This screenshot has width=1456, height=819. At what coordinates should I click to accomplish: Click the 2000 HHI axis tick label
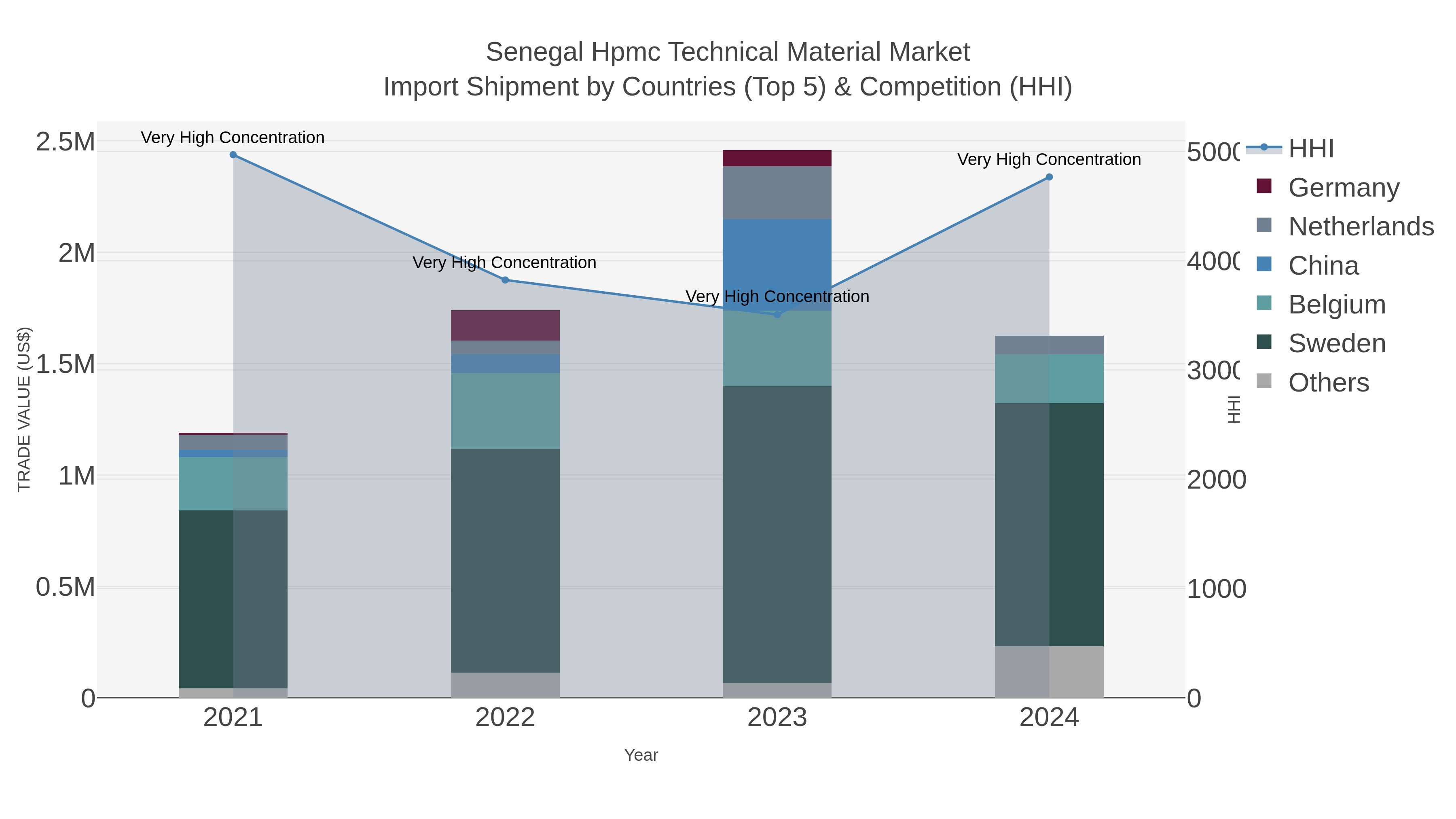pos(1216,480)
